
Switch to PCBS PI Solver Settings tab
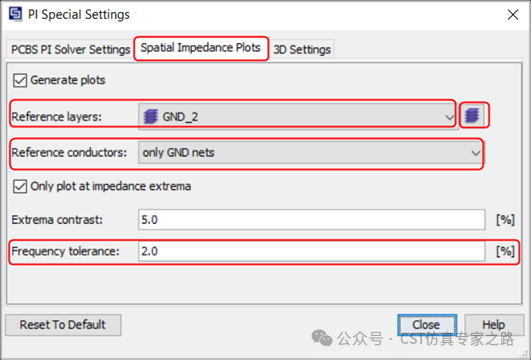point(70,49)
